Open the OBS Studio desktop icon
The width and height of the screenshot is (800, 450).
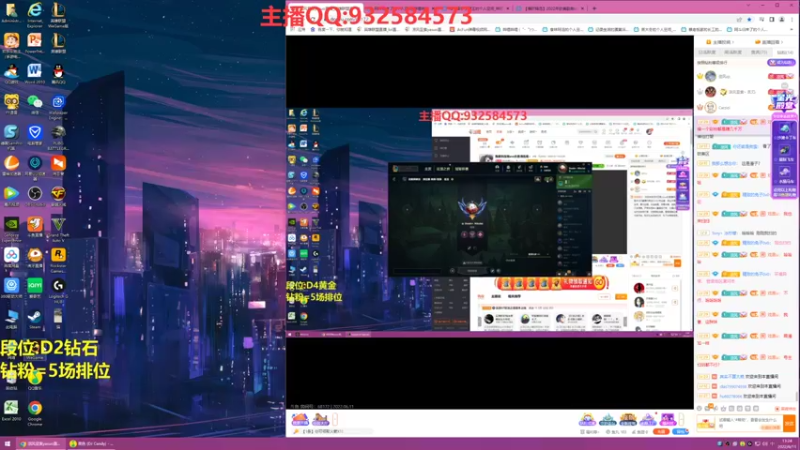click(35, 196)
